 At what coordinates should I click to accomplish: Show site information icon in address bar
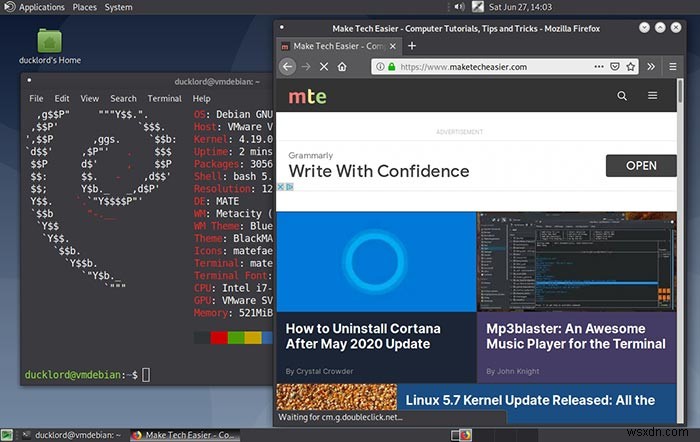[380, 67]
